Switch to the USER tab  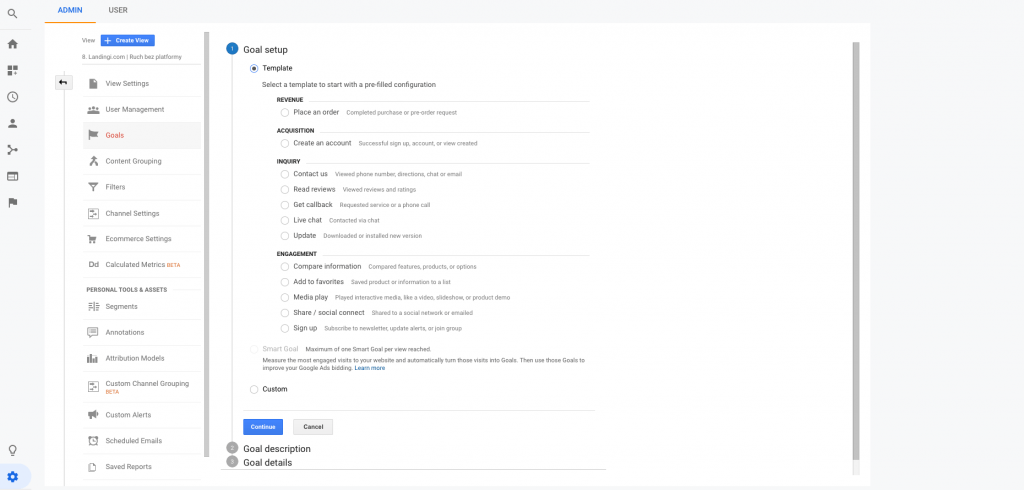coord(118,10)
